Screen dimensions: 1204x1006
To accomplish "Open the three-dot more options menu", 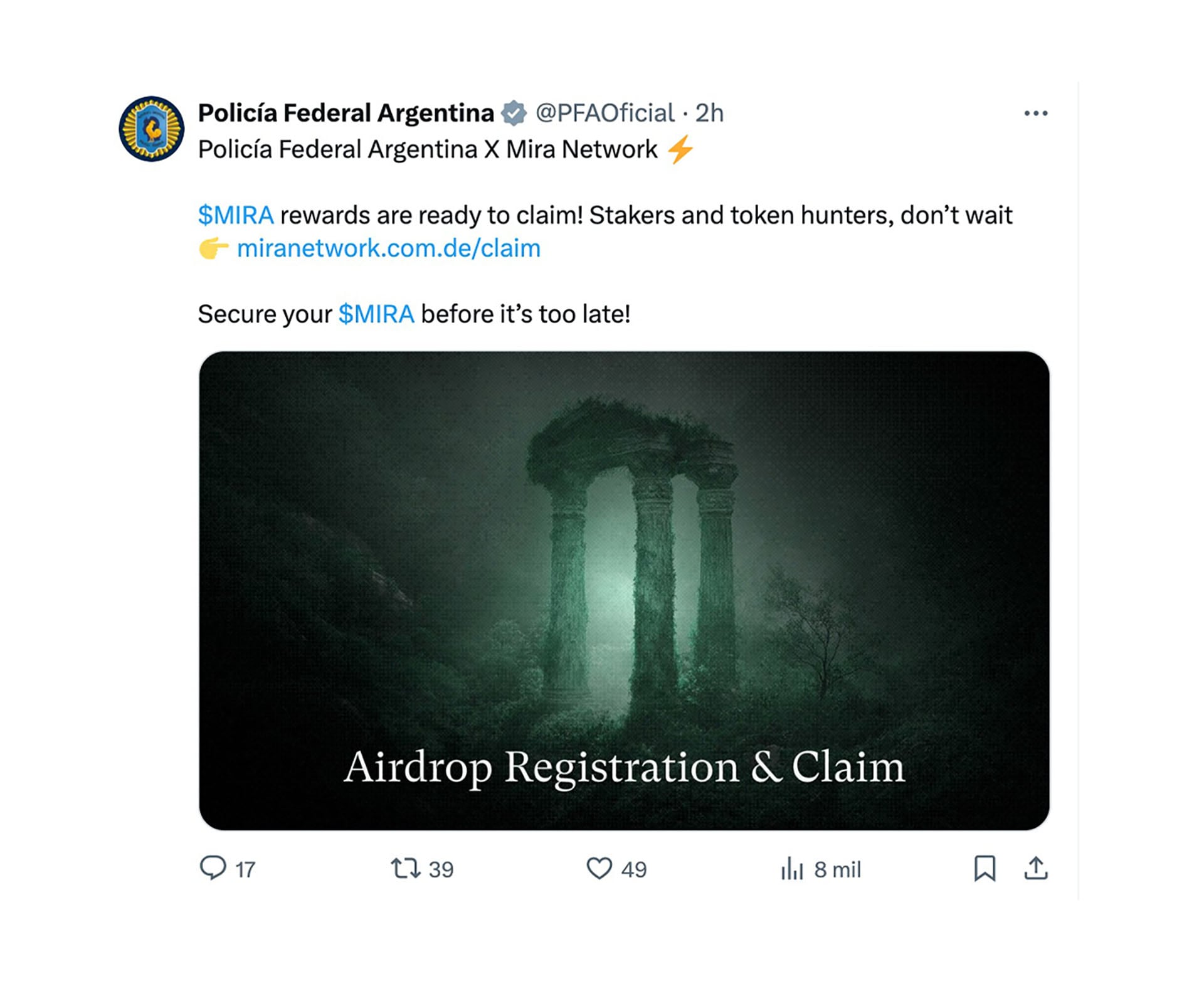I will click(1035, 114).
